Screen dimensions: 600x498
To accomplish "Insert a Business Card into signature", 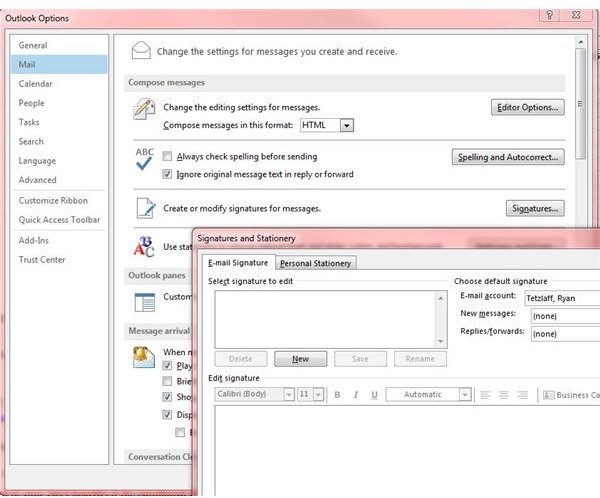I will (x=571, y=395).
